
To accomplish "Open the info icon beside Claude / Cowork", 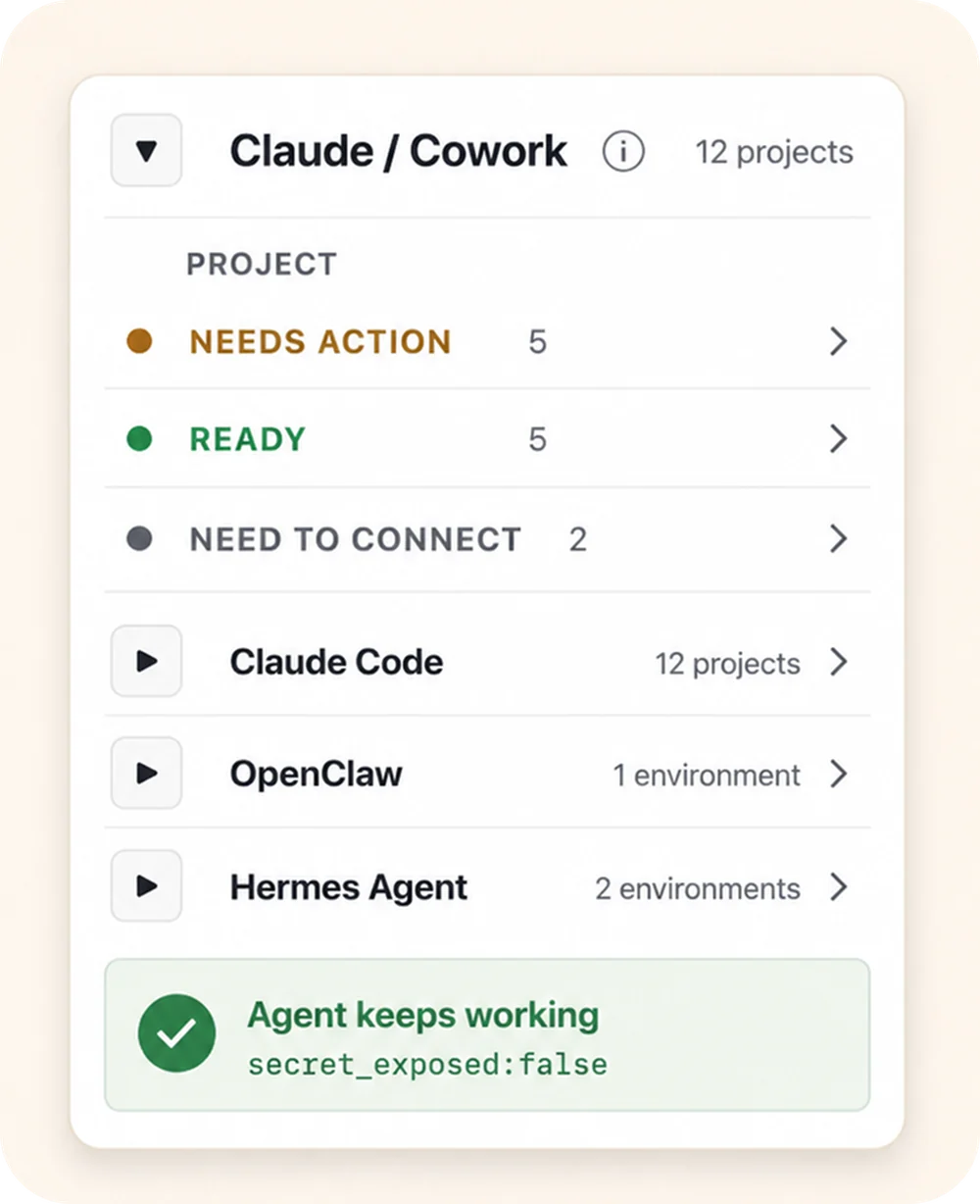I will (x=623, y=151).
